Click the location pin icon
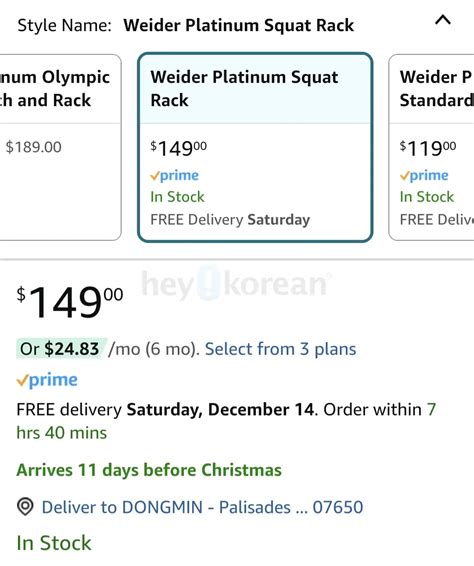Viewport: 474px width, 566px height. (x=25, y=507)
